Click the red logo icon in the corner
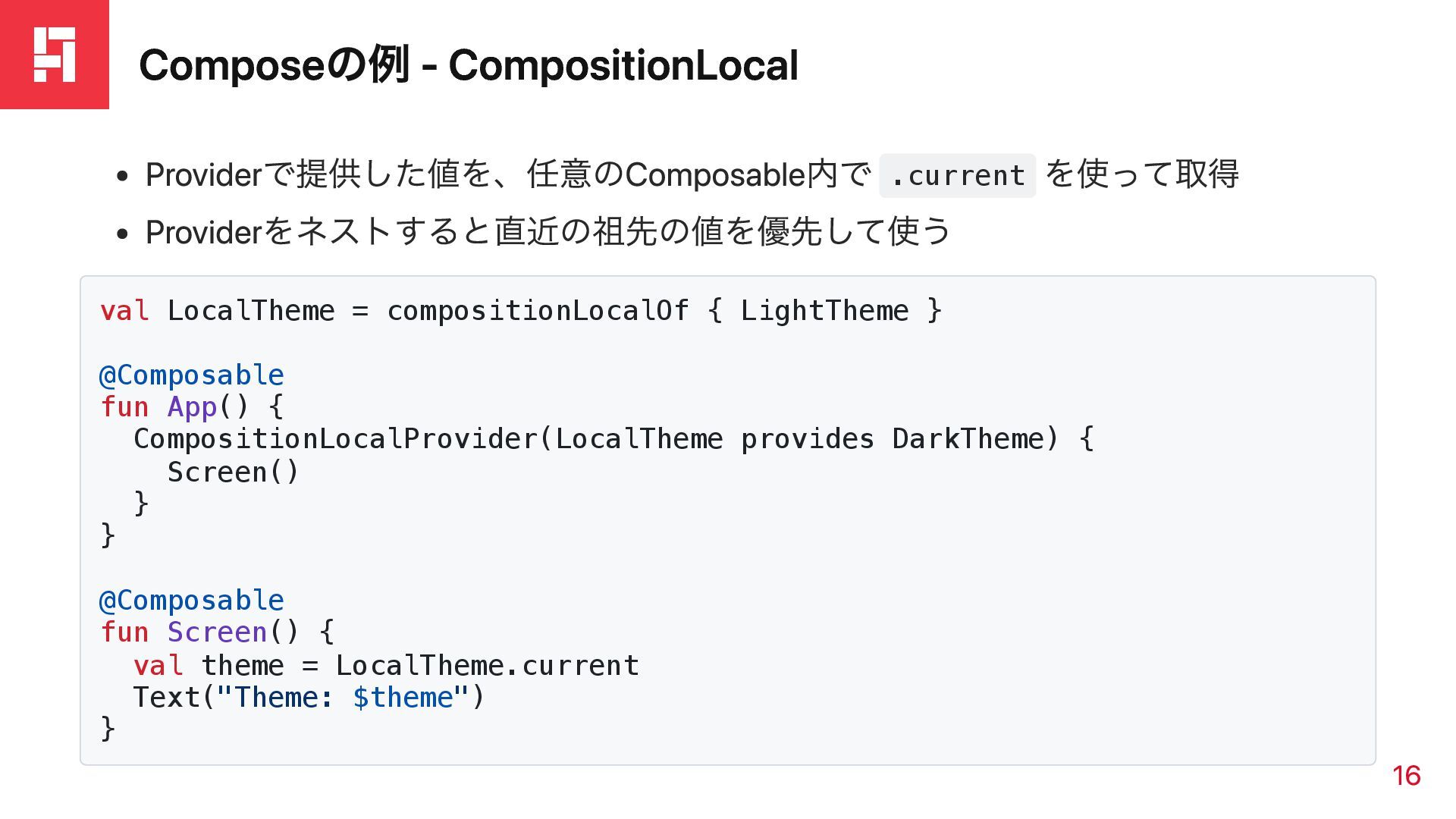Screen dimensions: 1456x819 (x=55, y=55)
